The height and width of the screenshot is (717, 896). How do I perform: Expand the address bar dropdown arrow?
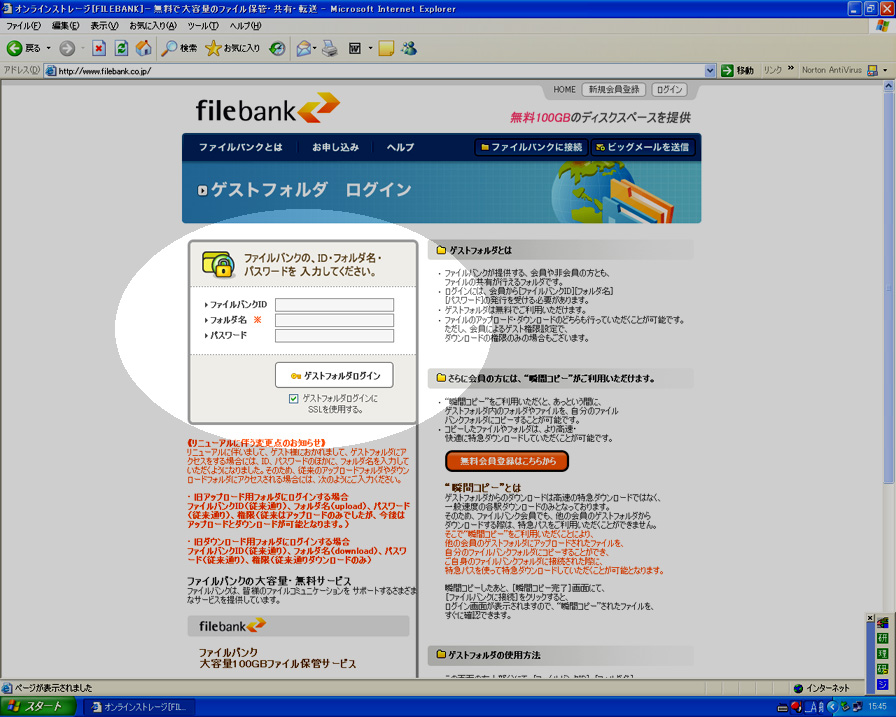pyautogui.click(x=710, y=71)
